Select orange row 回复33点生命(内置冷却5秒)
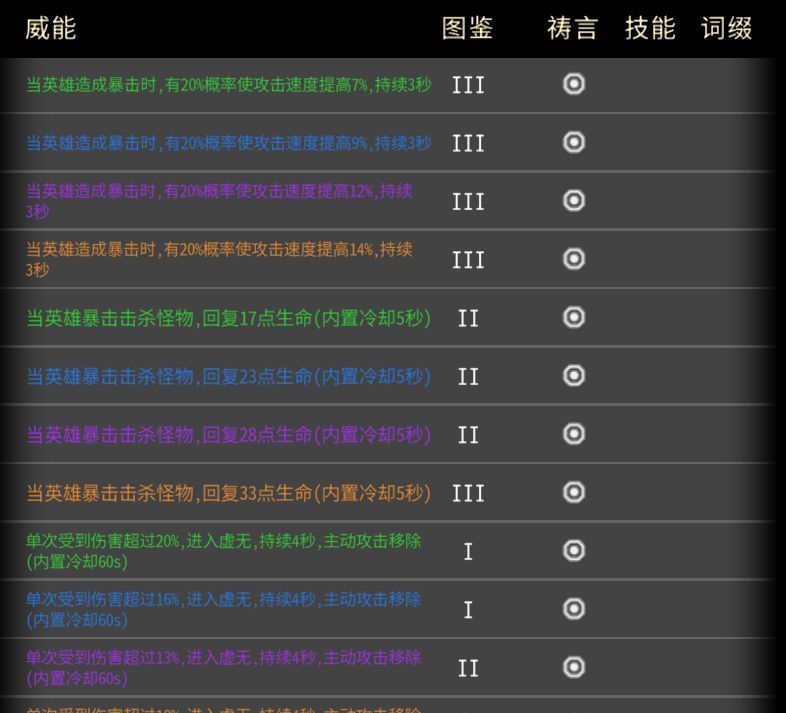This screenshot has height=713, width=786. (228, 493)
